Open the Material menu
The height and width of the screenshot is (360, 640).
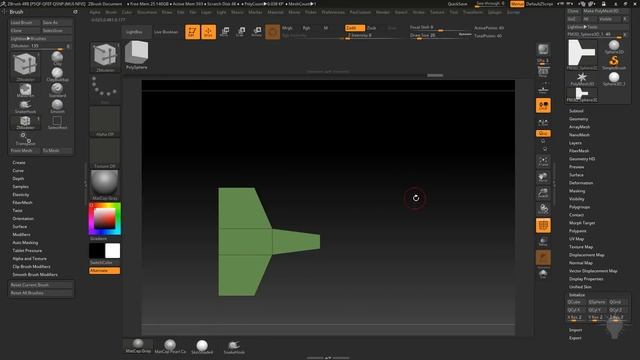tap(276, 12)
